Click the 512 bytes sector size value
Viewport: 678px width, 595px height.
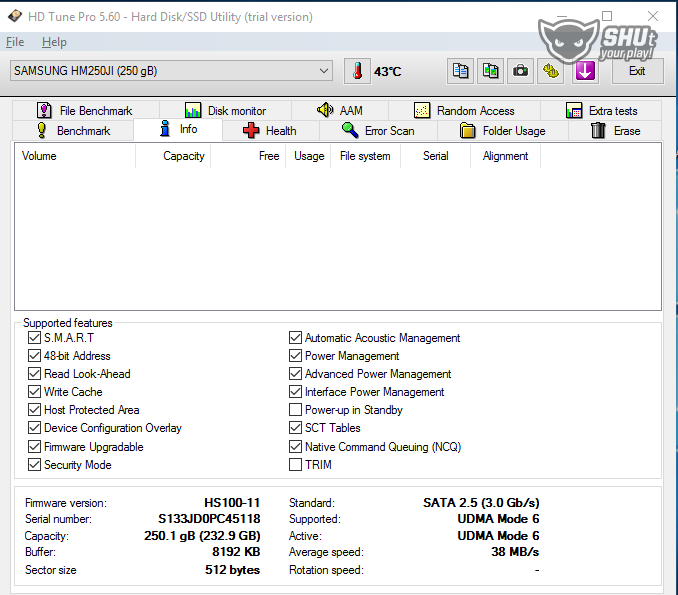[x=233, y=570]
